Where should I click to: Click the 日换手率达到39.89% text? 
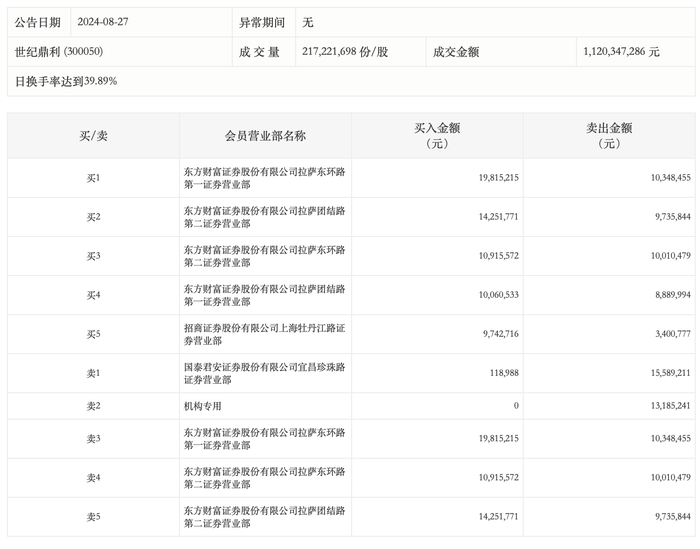tap(66, 81)
